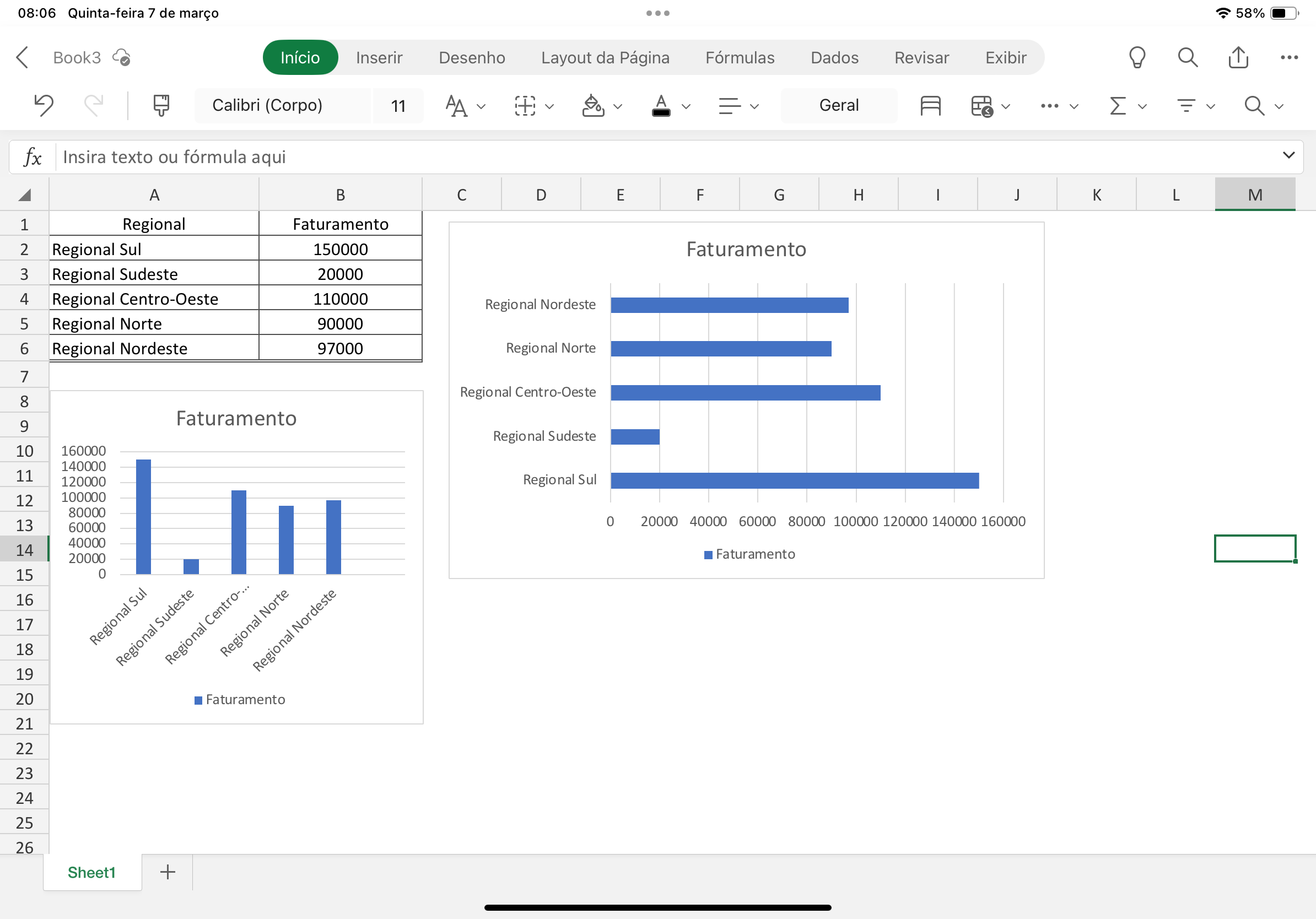The width and height of the screenshot is (1316, 919).
Task: Expand the formula bar chevron
Action: 1288,155
